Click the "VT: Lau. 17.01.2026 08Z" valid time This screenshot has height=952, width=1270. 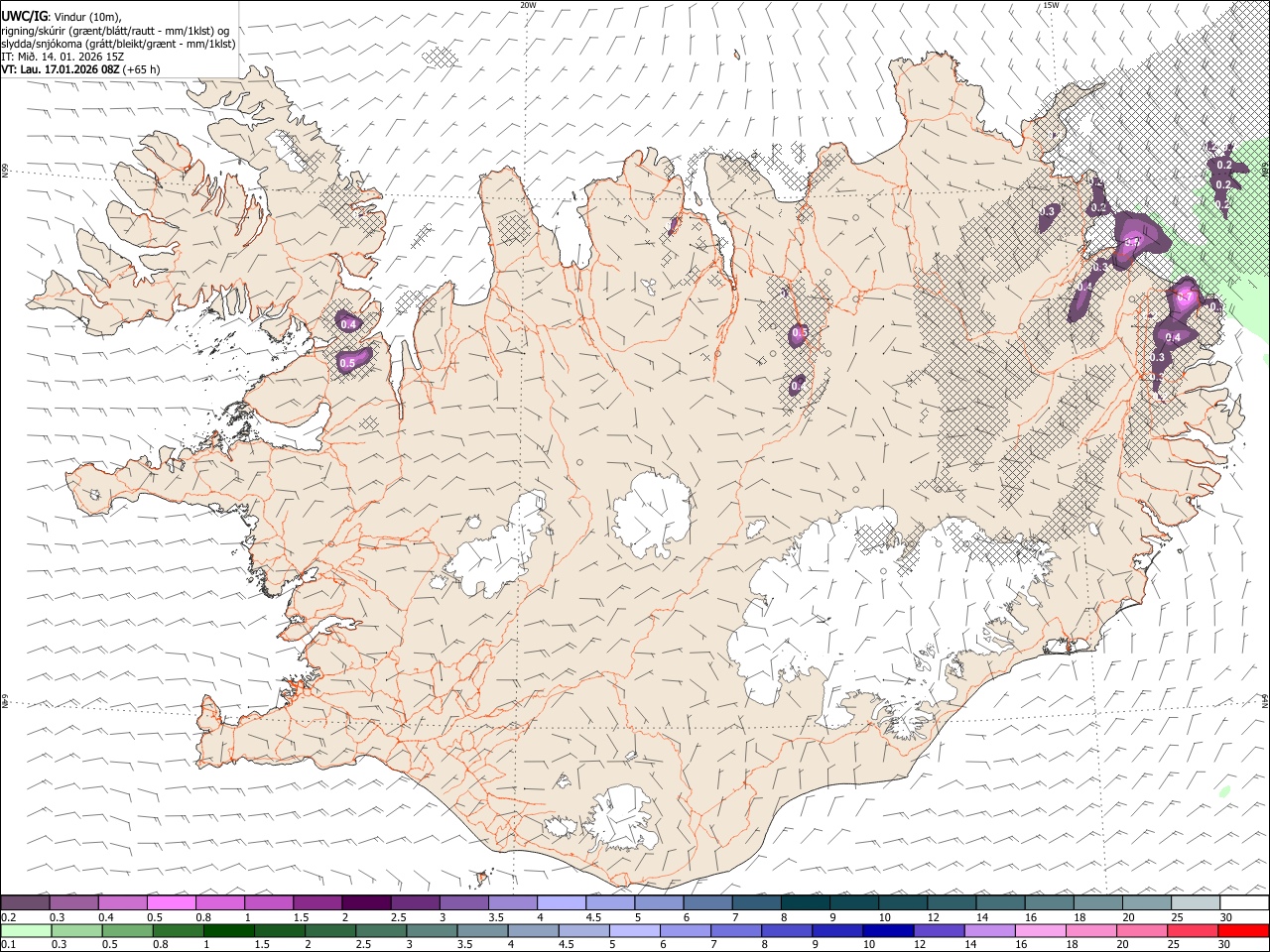click(x=61, y=69)
